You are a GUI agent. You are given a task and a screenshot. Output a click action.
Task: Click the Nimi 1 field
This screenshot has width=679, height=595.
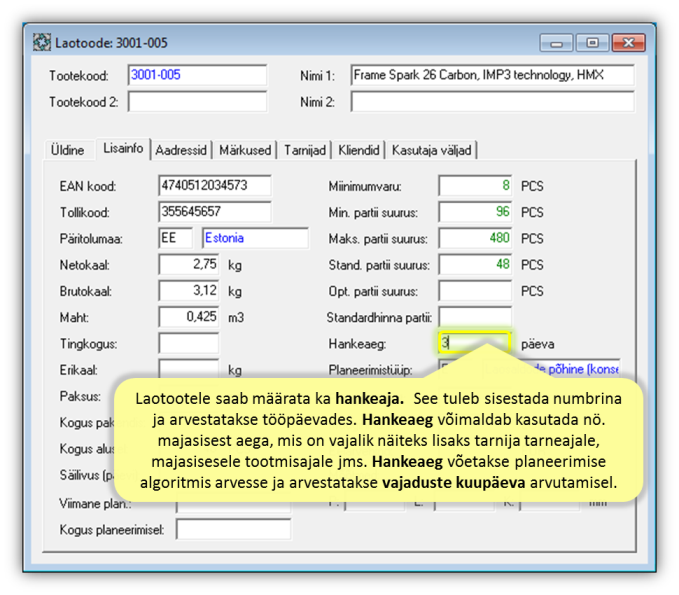pyautogui.click(x=492, y=75)
